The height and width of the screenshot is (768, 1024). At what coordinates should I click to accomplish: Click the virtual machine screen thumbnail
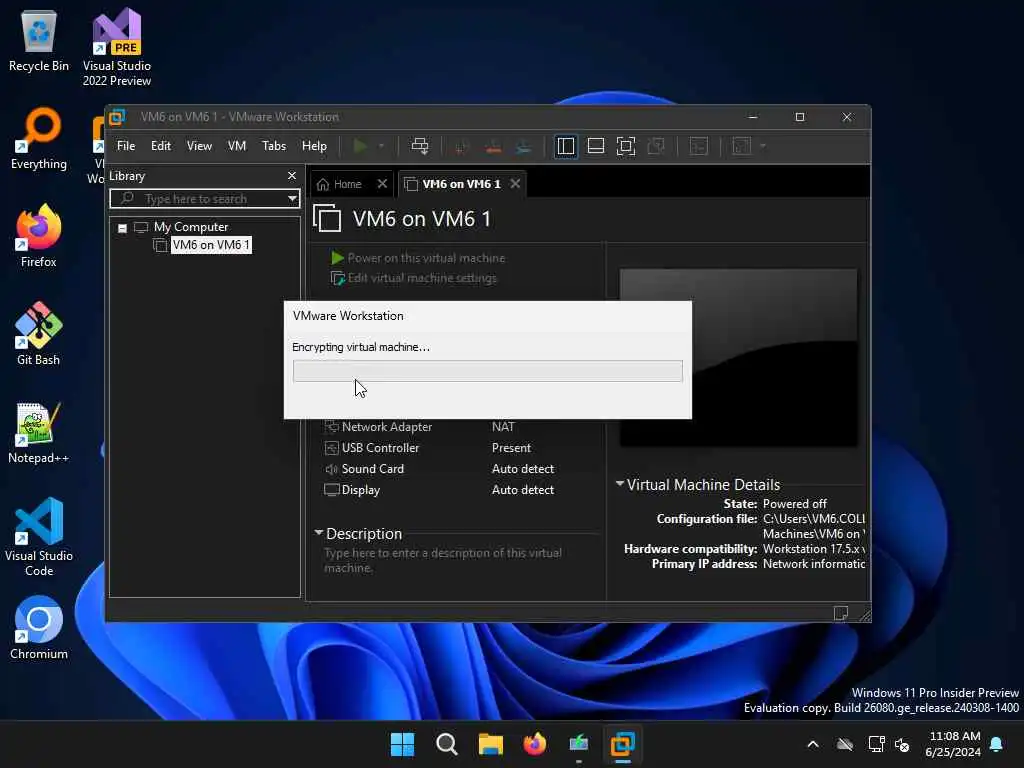[x=738, y=358]
